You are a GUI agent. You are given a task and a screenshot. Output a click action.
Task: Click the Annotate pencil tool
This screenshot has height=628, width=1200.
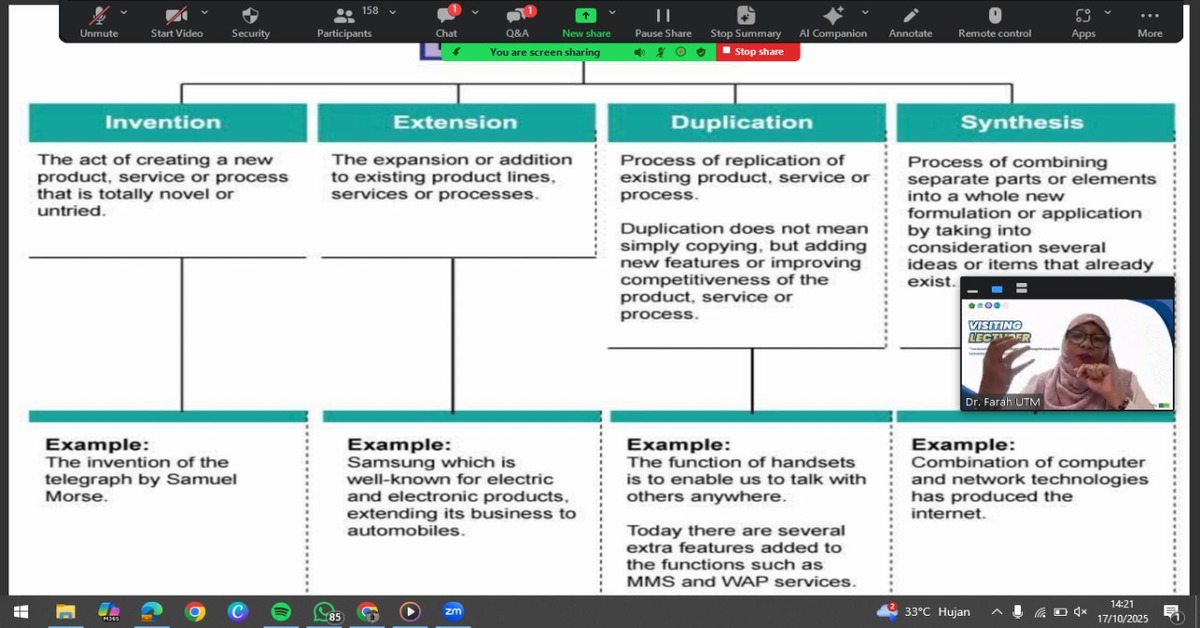point(910,20)
